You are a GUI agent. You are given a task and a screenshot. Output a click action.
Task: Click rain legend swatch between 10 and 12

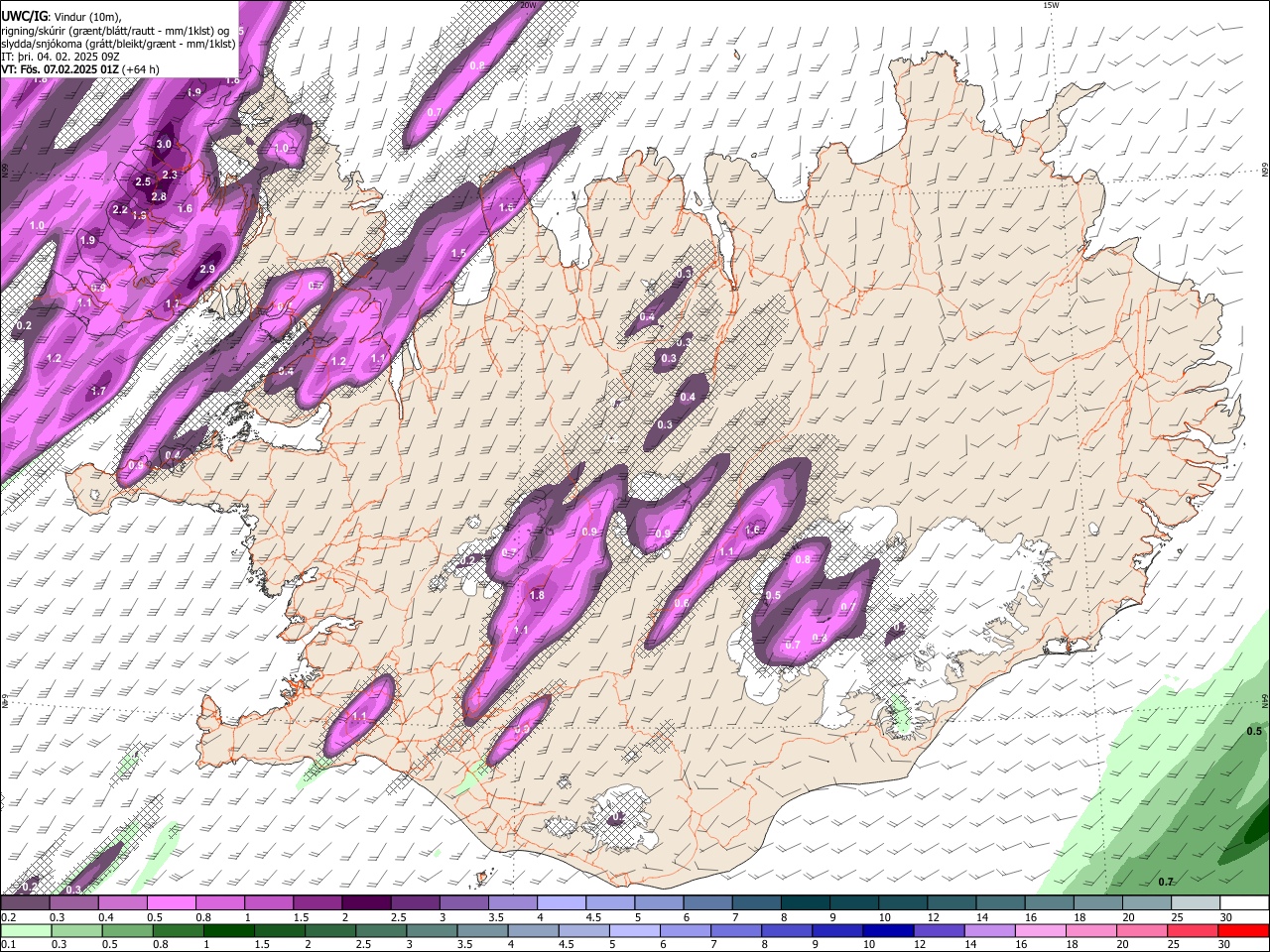(889, 930)
